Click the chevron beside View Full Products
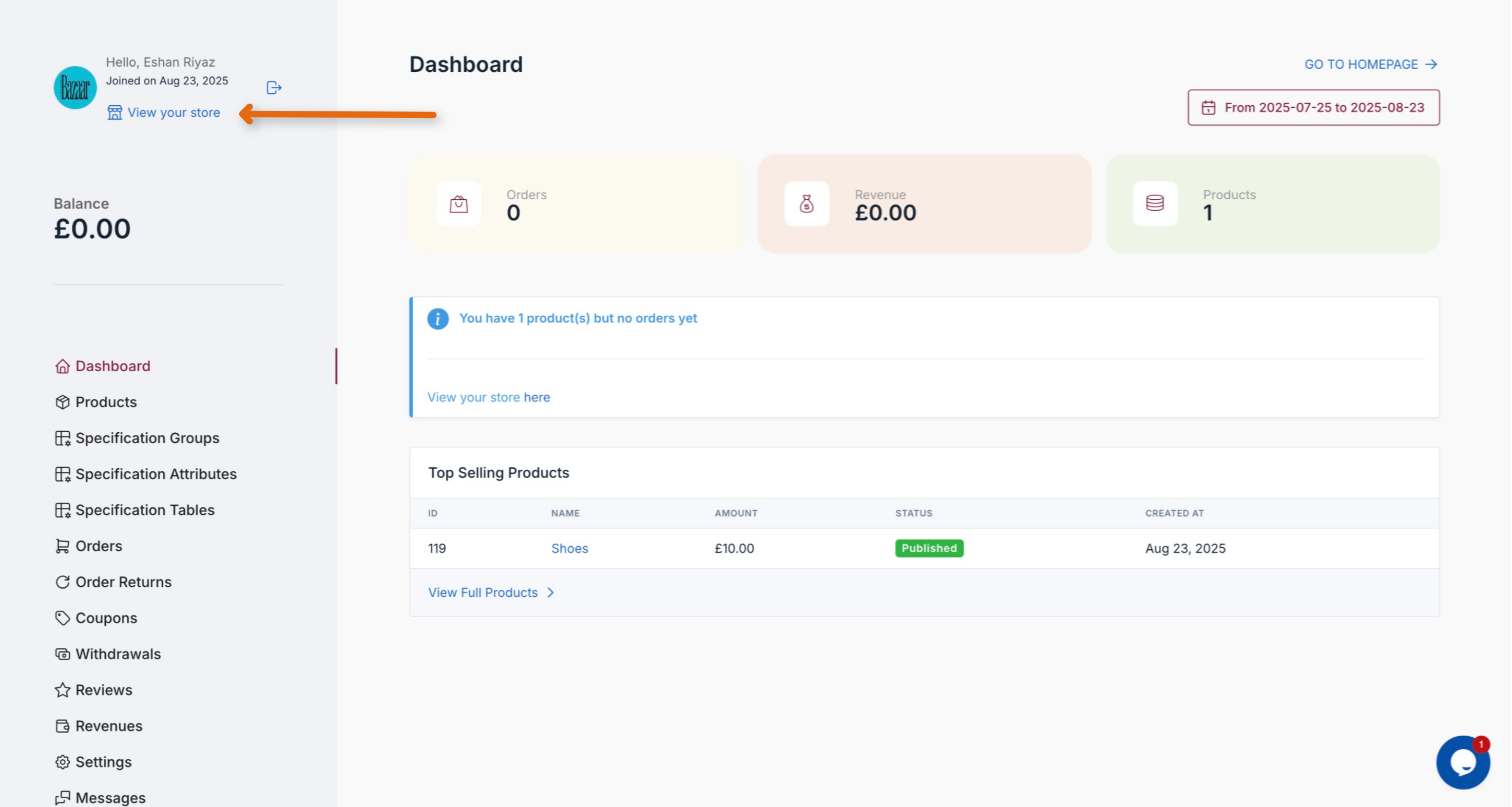 coord(550,593)
